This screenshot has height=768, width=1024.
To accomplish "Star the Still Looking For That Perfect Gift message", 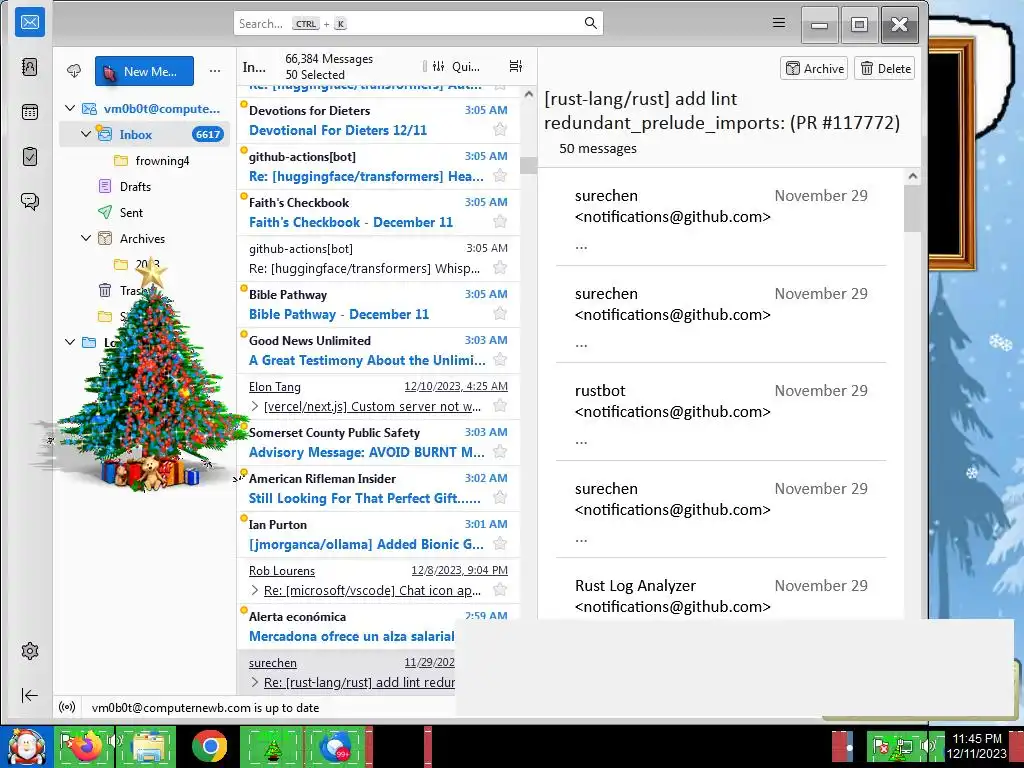I will (x=500, y=498).
